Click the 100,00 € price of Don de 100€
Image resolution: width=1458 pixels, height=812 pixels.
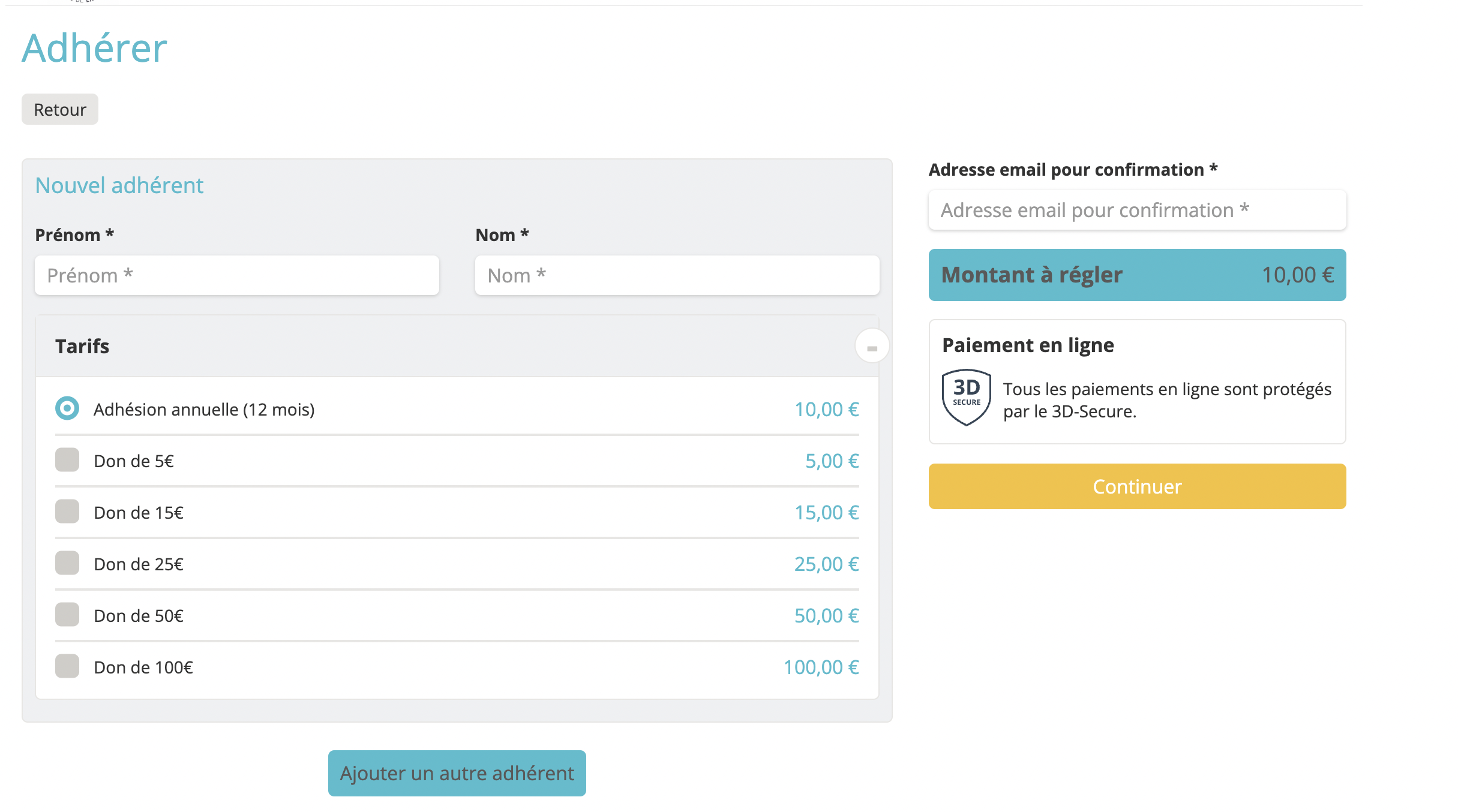820,667
